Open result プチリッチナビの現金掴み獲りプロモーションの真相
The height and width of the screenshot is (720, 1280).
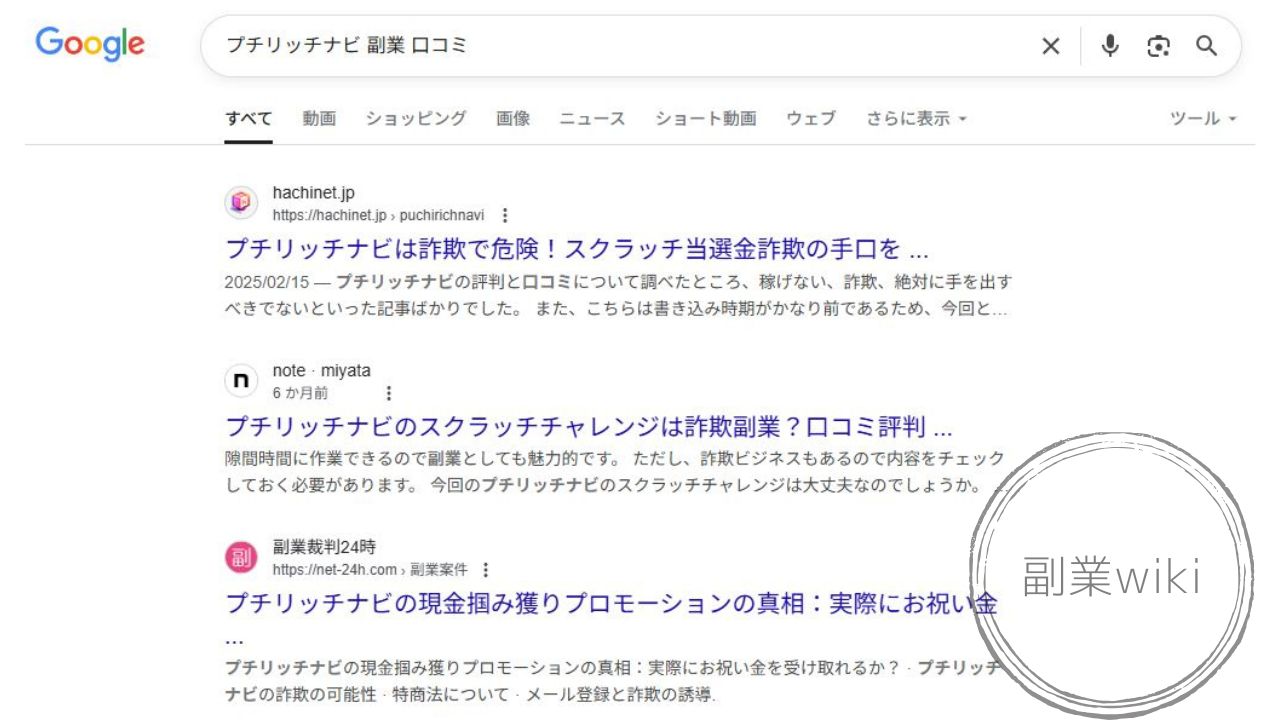click(x=611, y=617)
